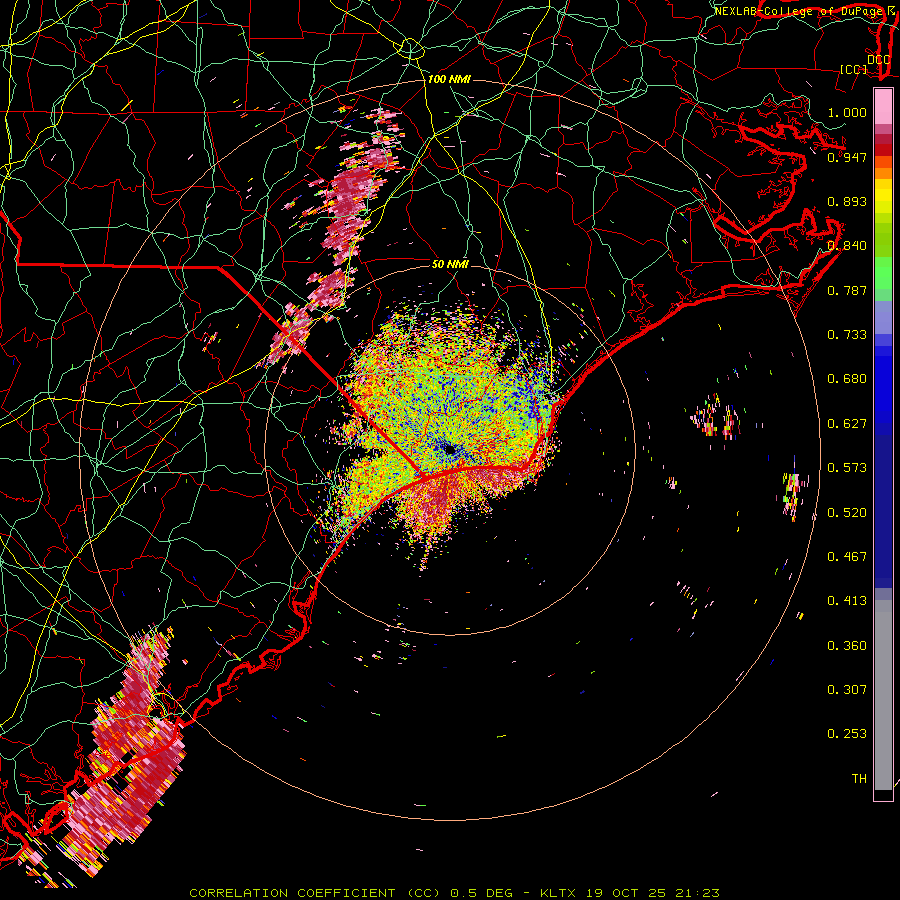Click the [CC] label above the color bar
This screenshot has height=900, width=900.
(854, 70)
